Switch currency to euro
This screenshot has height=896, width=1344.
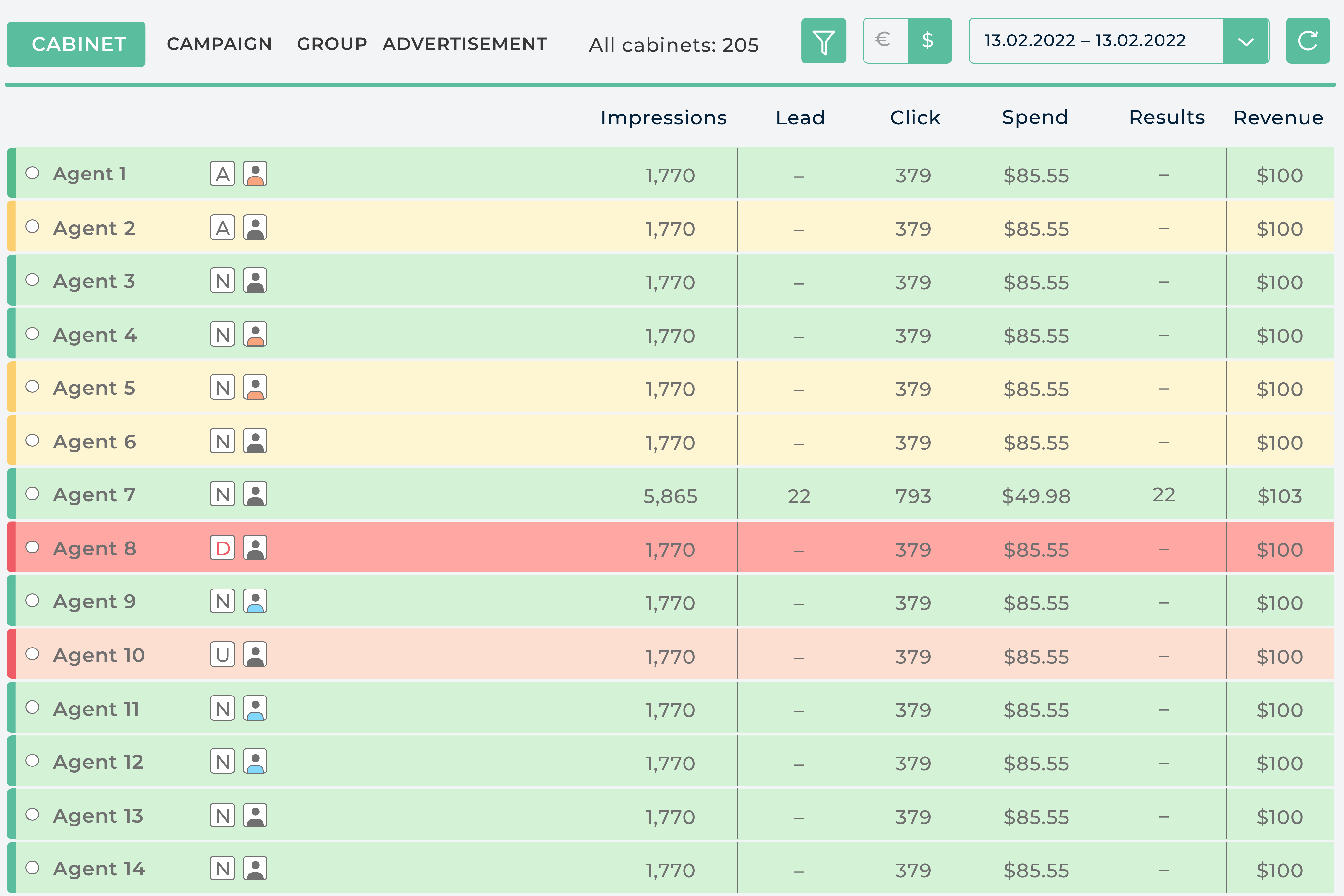(885, 41)
